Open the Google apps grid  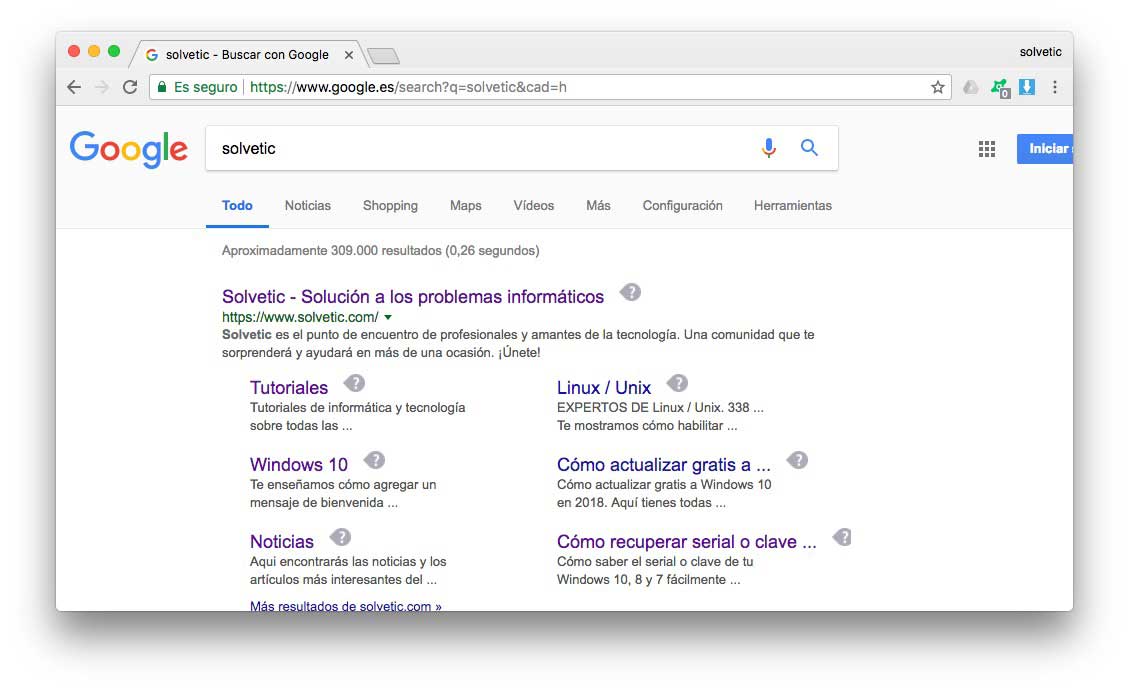pyautogui.click(x=986, y=149)
